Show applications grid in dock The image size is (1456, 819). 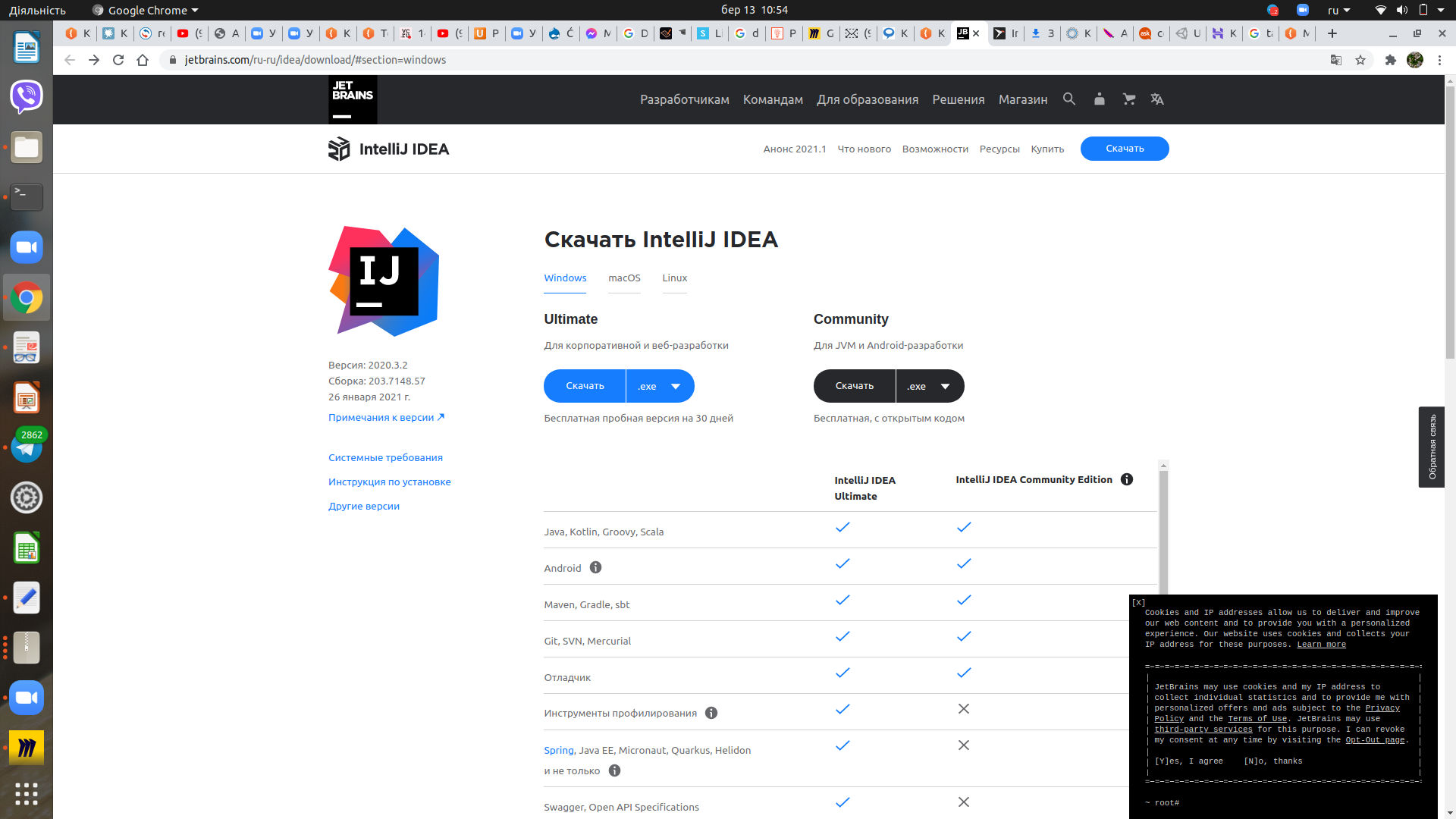click(27, 793)
